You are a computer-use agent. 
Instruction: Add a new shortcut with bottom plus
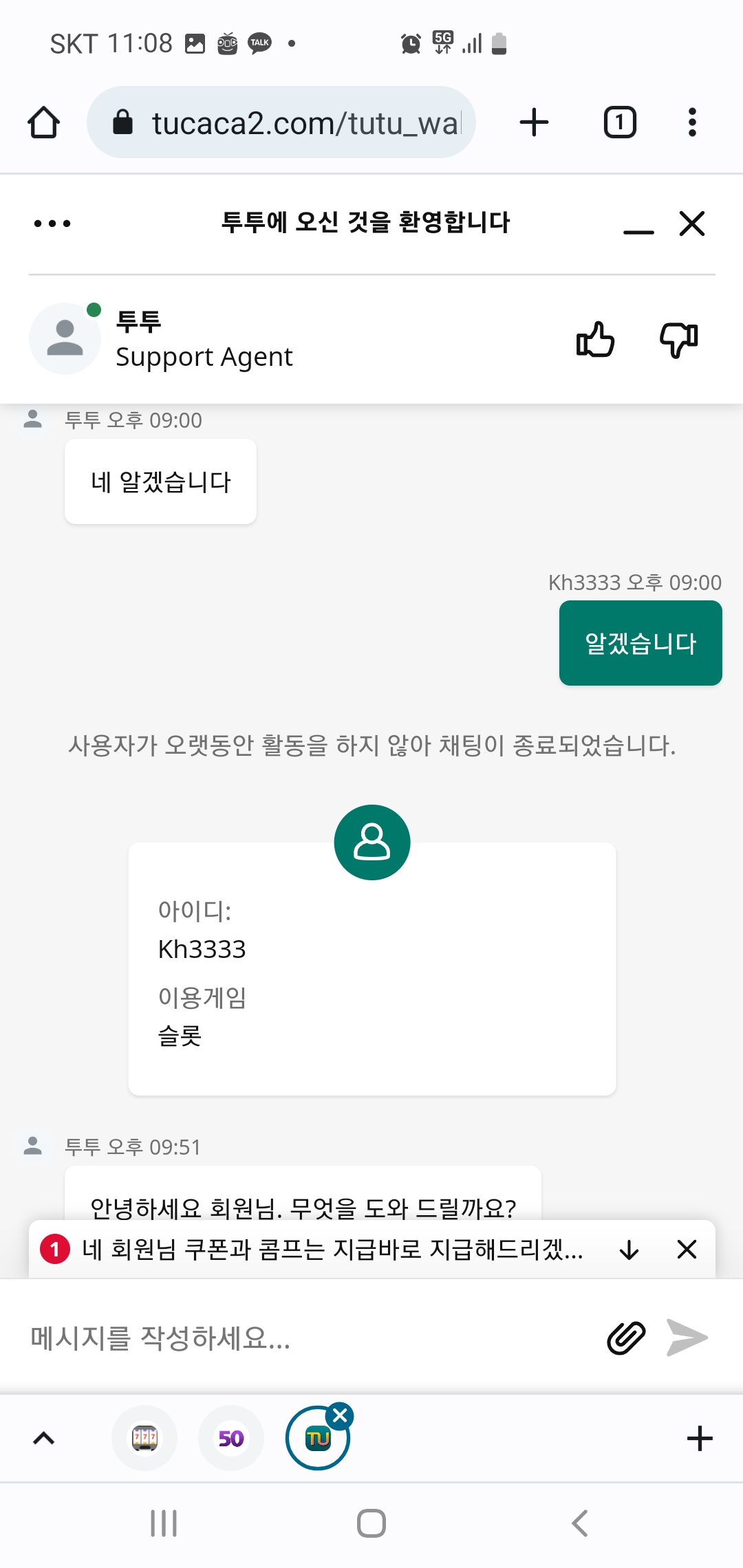700,1438
